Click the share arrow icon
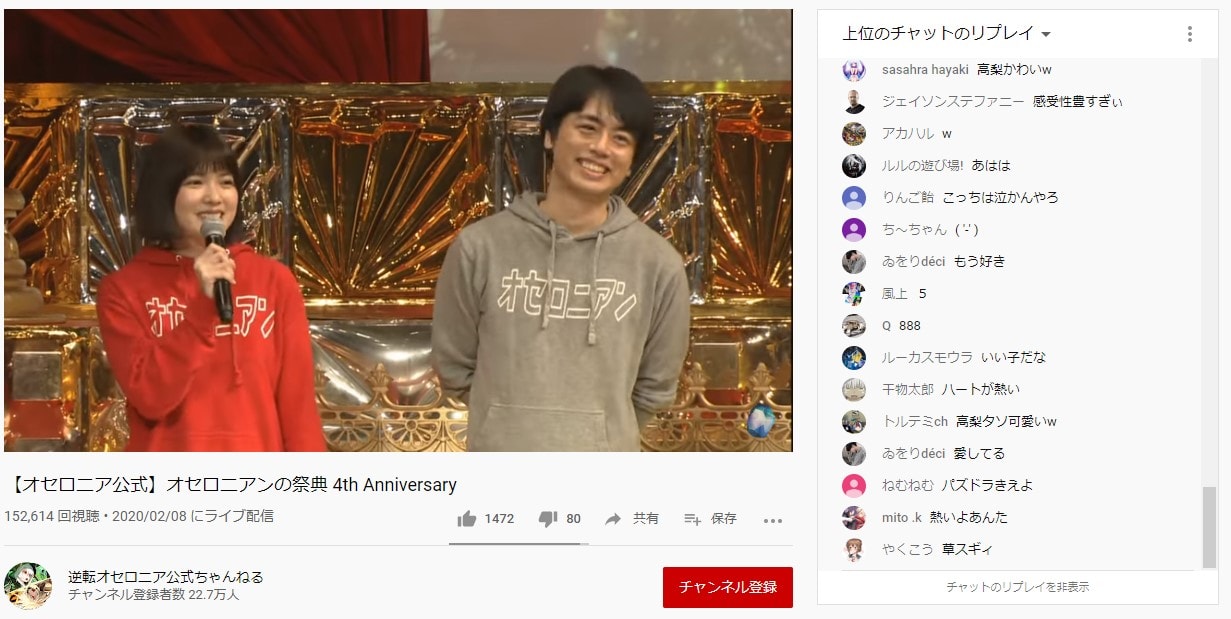The image size is (1231, 619). [613, 518]
